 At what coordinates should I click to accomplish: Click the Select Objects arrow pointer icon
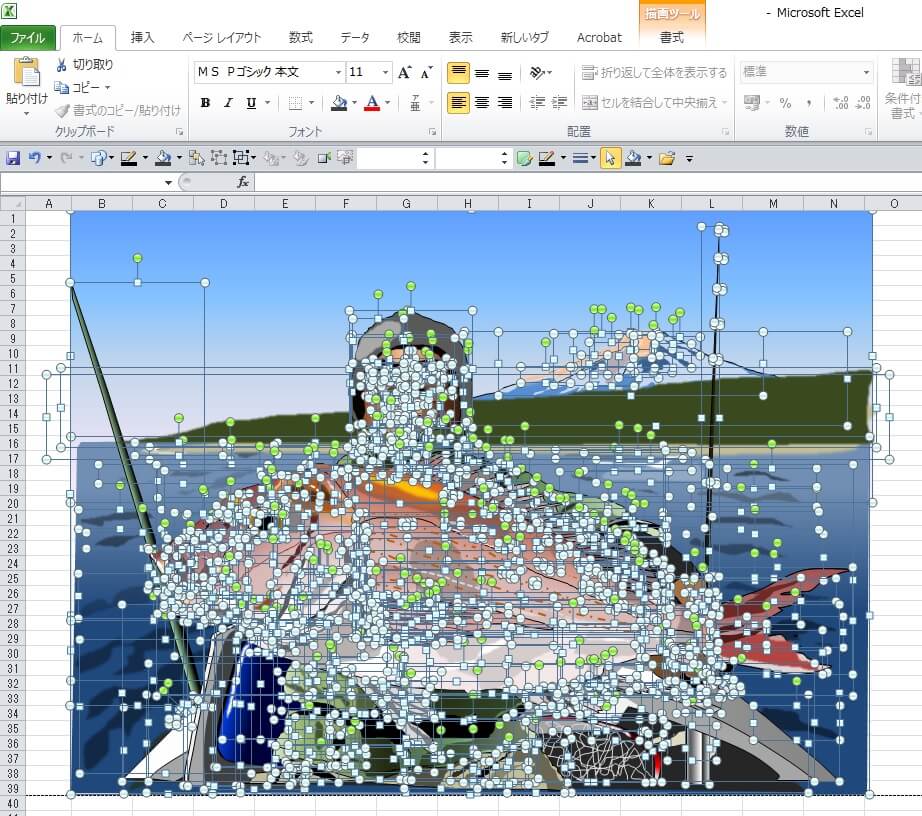610,158
